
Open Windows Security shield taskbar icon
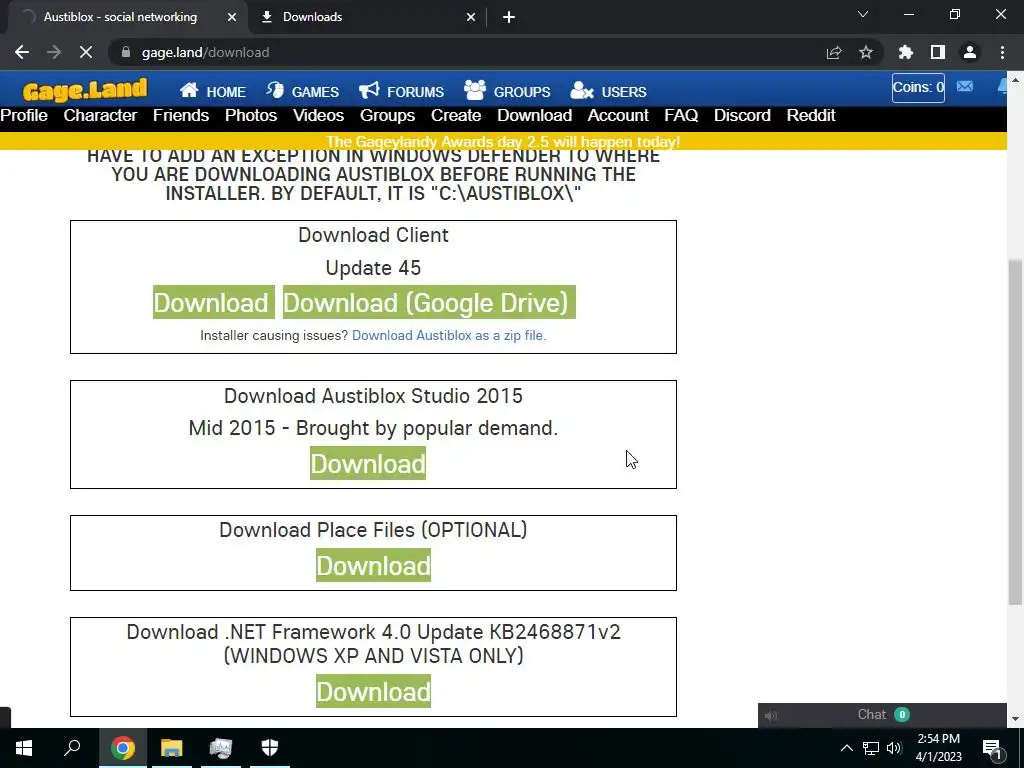(x=270, y=748)
